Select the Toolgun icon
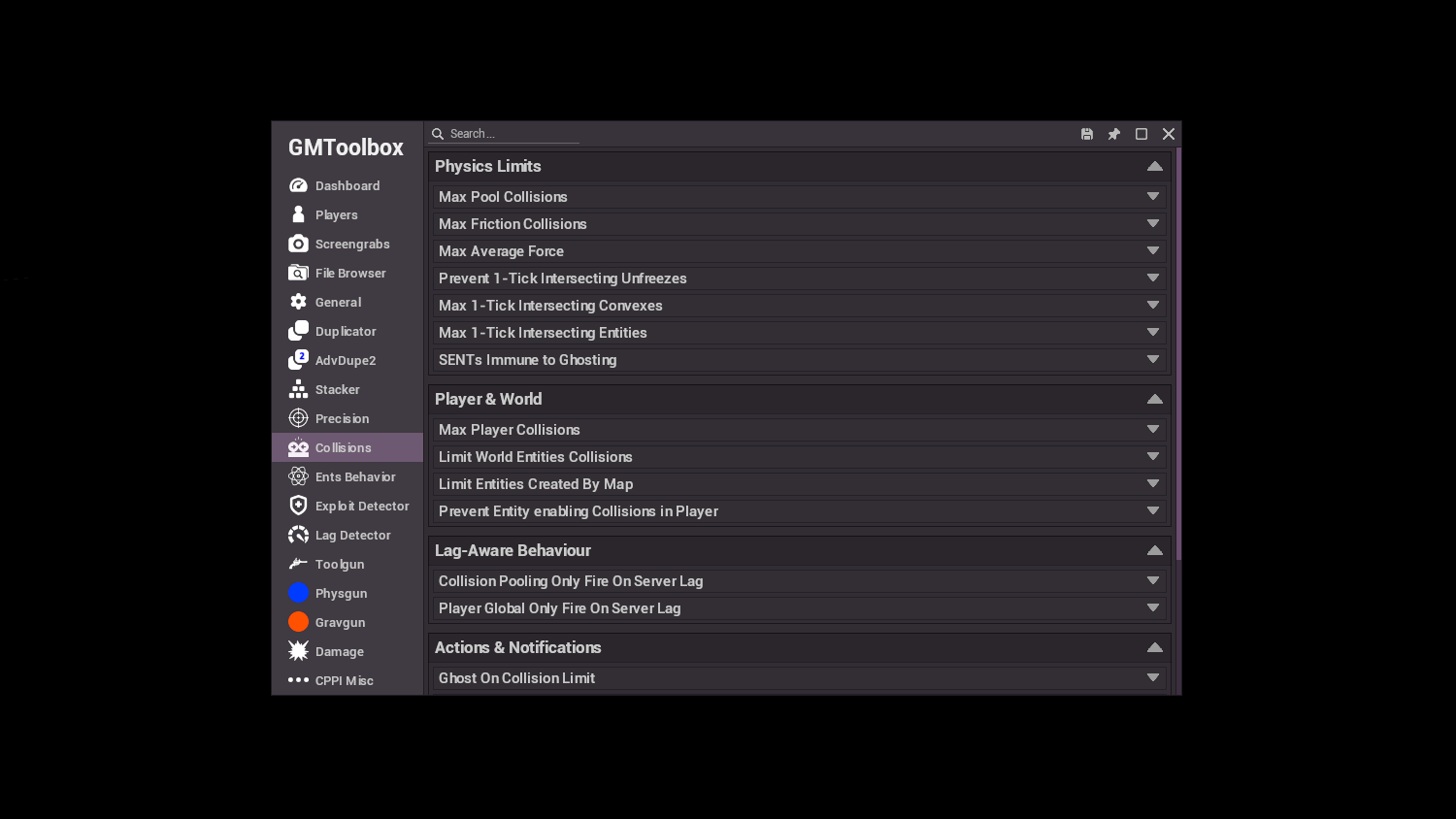This screenshot has height=819, width=1456. [298, 564]
